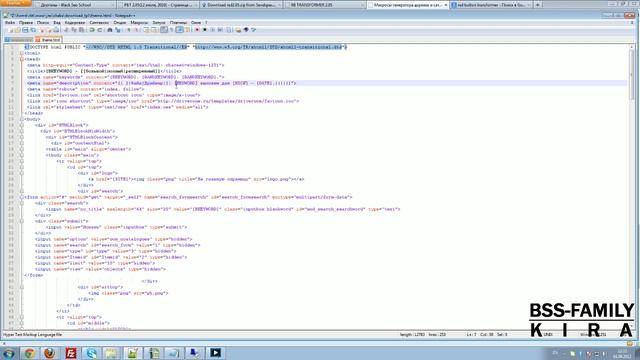The width and height of the screenshot is (640, 360).
Task: Collapse the <body> fold marker
Action: [22, 119]
